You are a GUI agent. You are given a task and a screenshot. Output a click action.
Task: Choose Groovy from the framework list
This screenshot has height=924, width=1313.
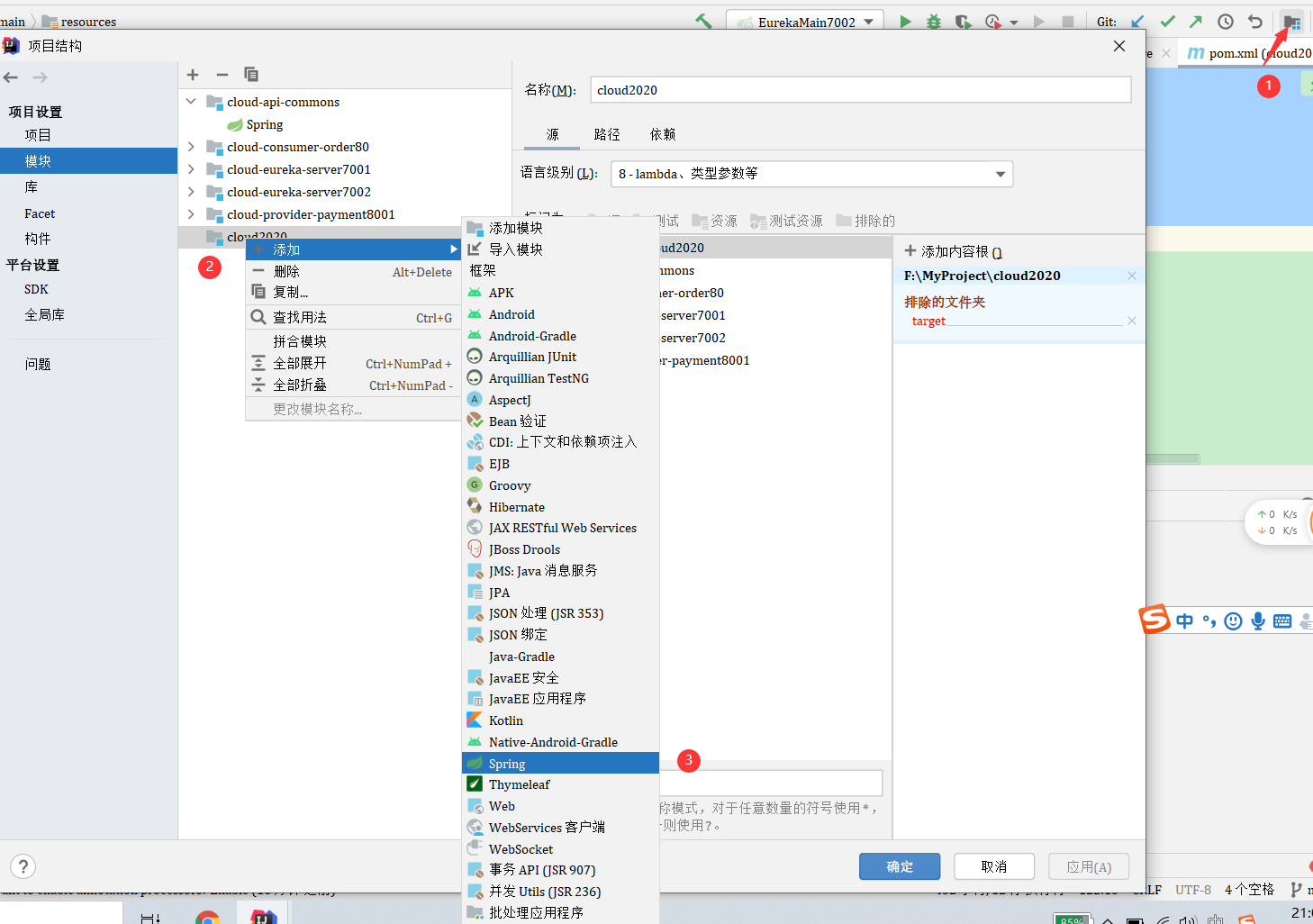pos(560,485)
